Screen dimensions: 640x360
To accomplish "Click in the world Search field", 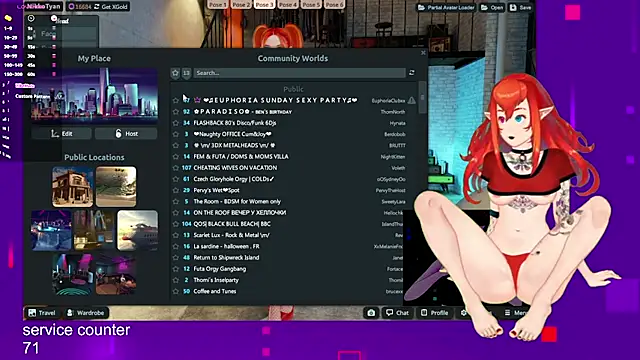I will coord(299,73).
